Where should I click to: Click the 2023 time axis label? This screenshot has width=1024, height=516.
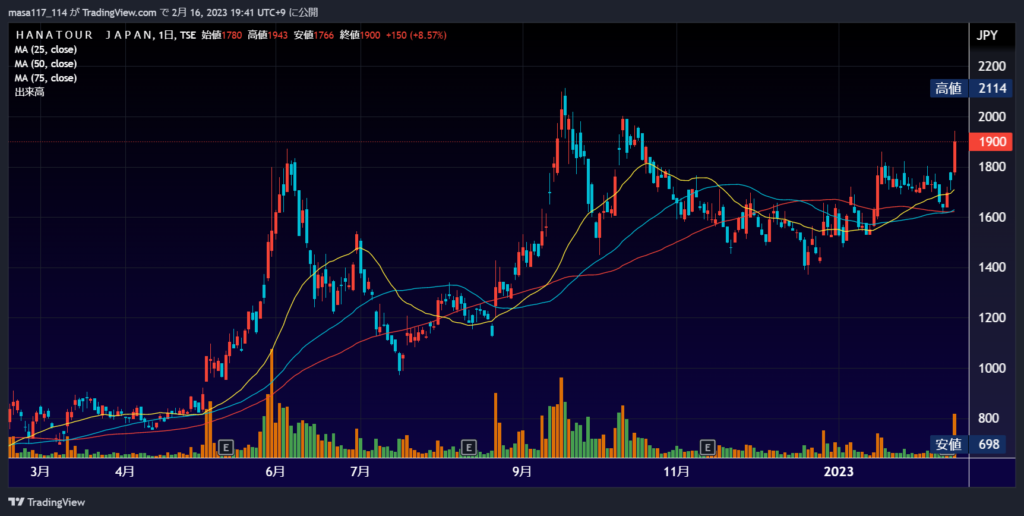(x=839, y=472)
